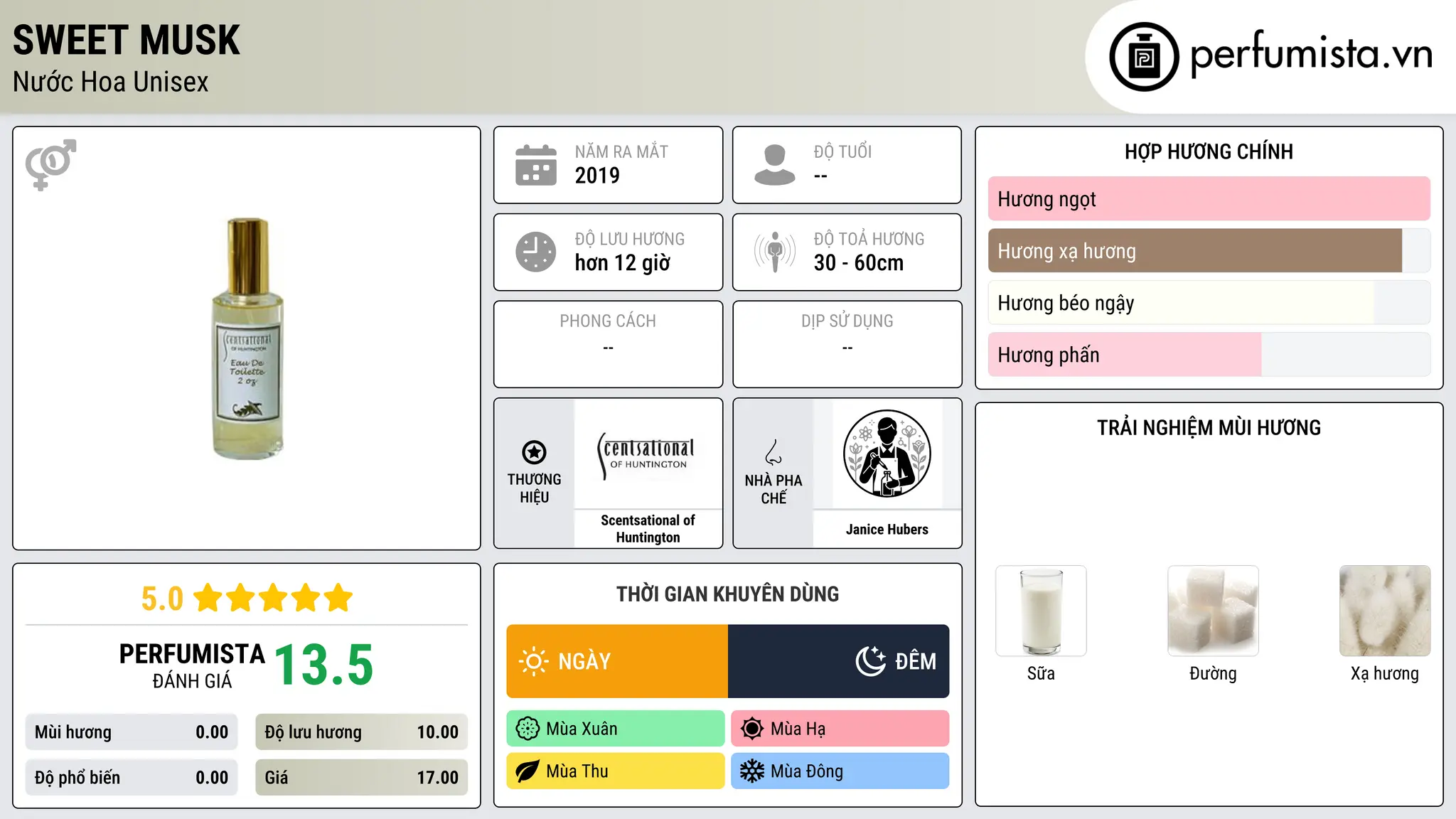Open the Janice Hubers perfumer link

pyautogui.click(x=887, y=530)
